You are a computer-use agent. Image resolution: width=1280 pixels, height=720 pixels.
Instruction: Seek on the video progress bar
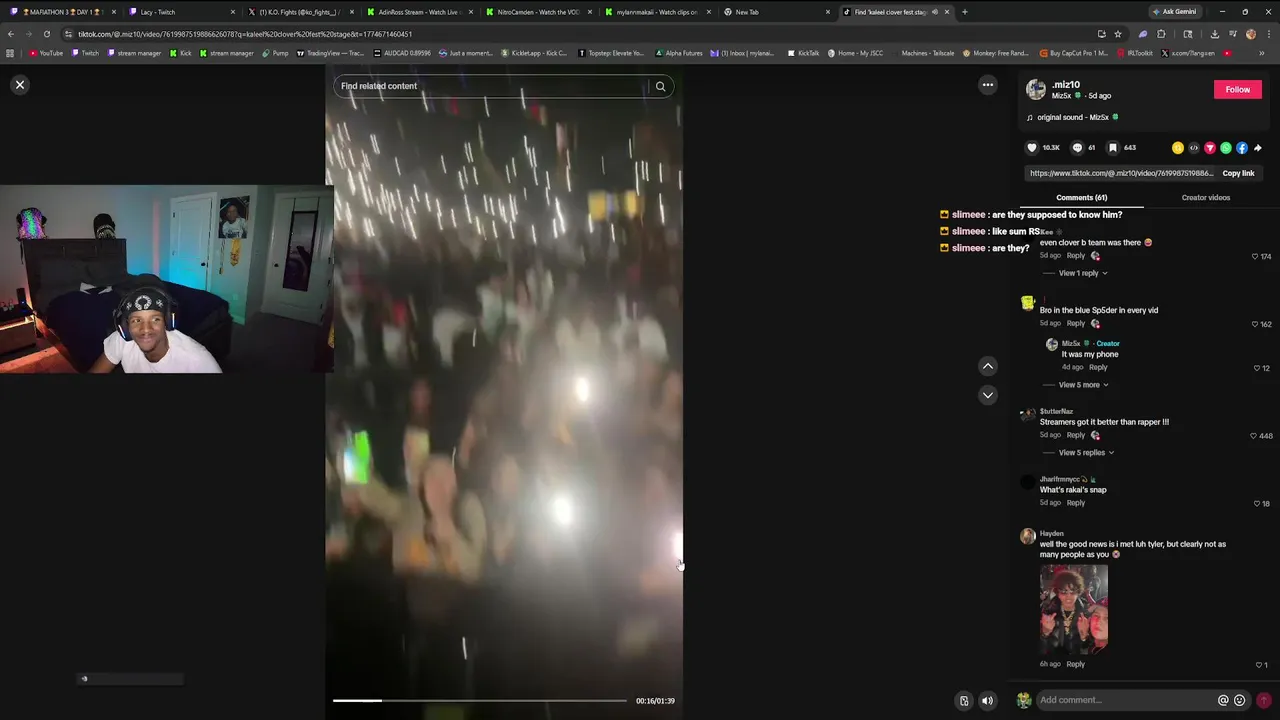(x=480, y=701)
